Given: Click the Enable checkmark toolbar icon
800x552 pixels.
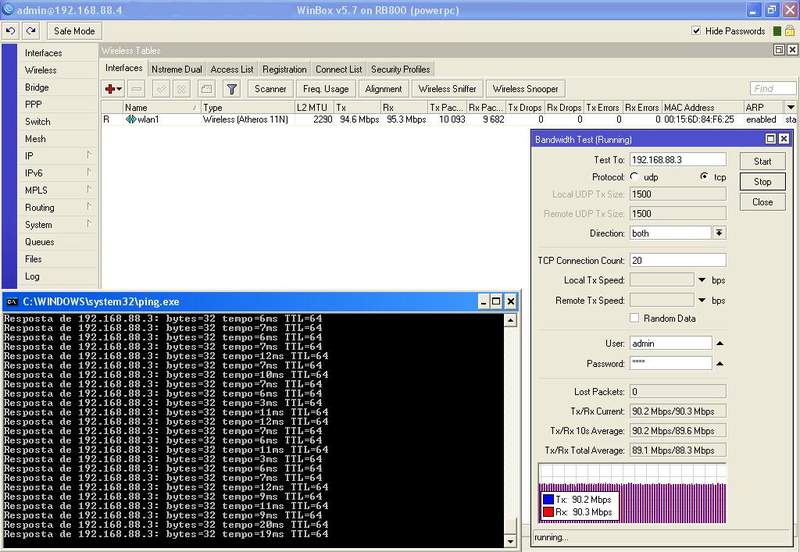Looking at the screenshot, I should 161,89.
